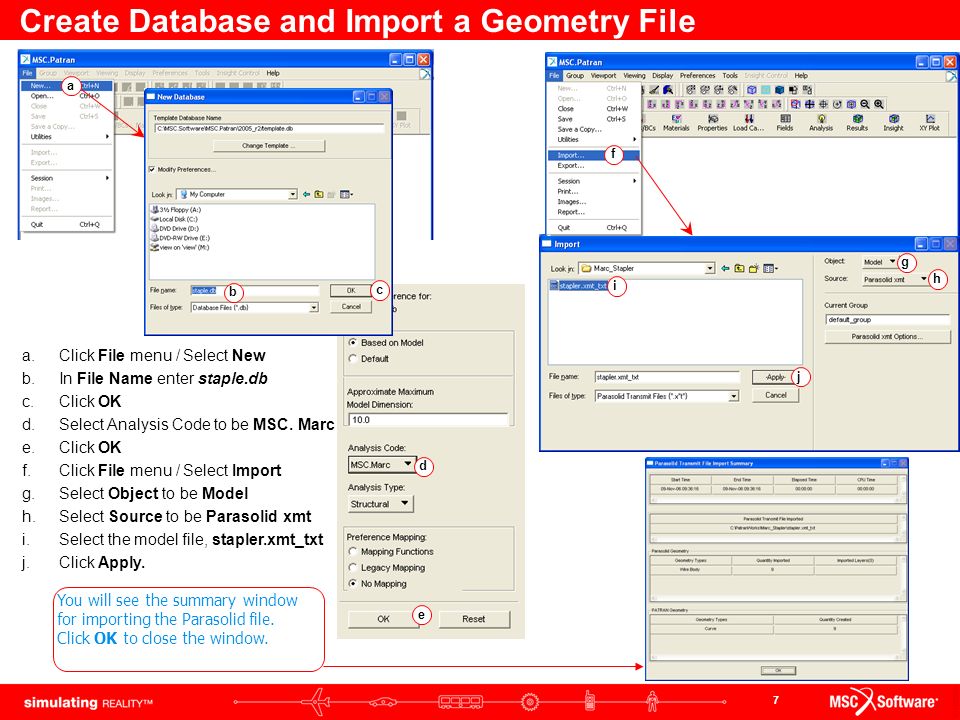Click up one level folder icon in Import dialog
This screenshot has height=720, width=960.
tap(740, 268)
